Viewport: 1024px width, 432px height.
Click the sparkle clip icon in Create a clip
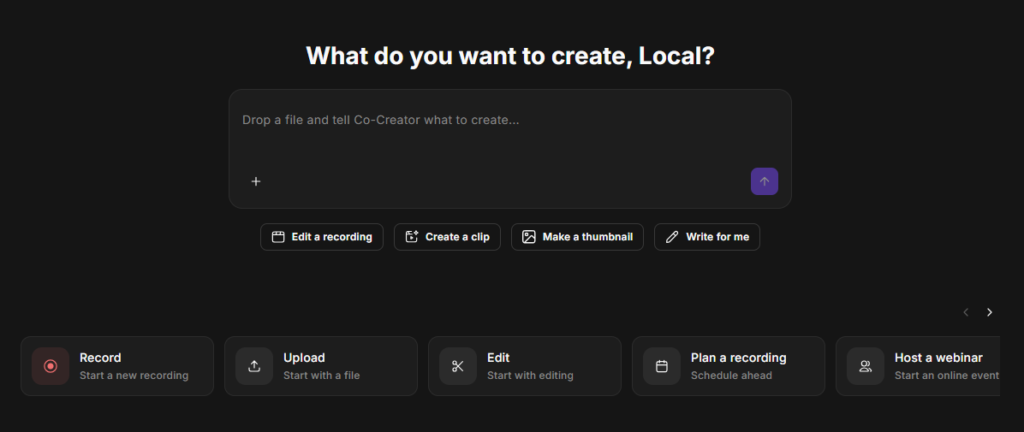(411, 237)
